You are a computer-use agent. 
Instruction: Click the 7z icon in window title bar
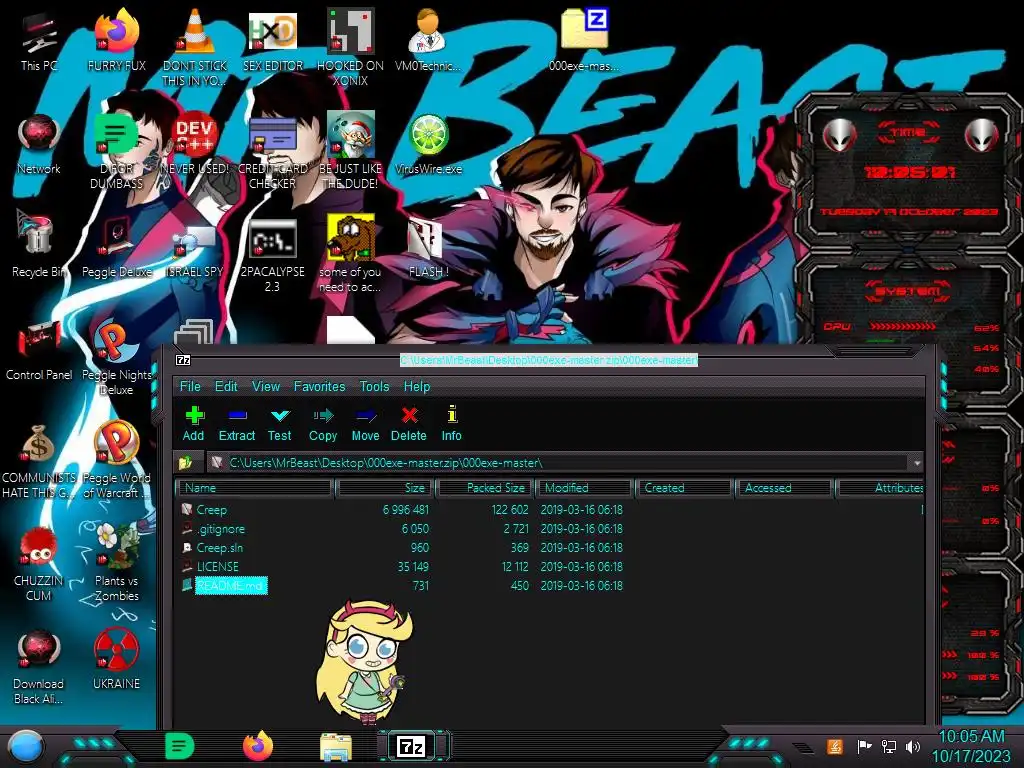click(184, 360)
